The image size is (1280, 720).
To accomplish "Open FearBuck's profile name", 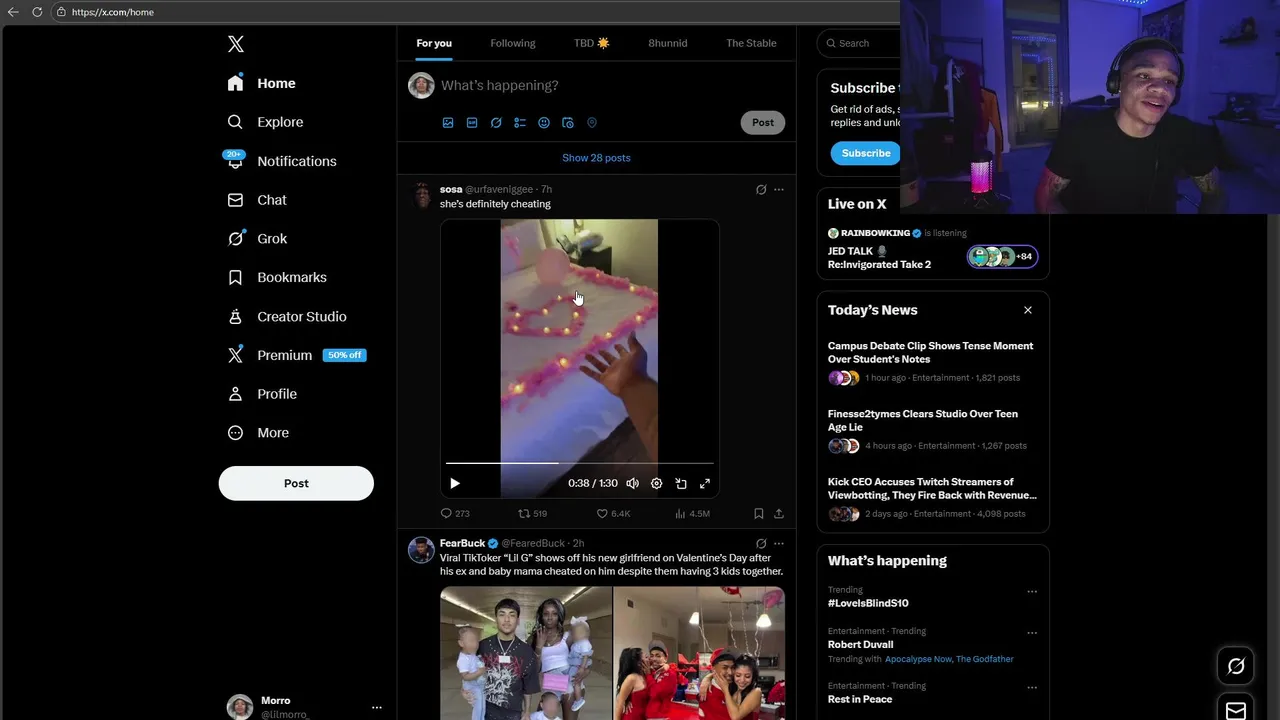I will 462,543.
